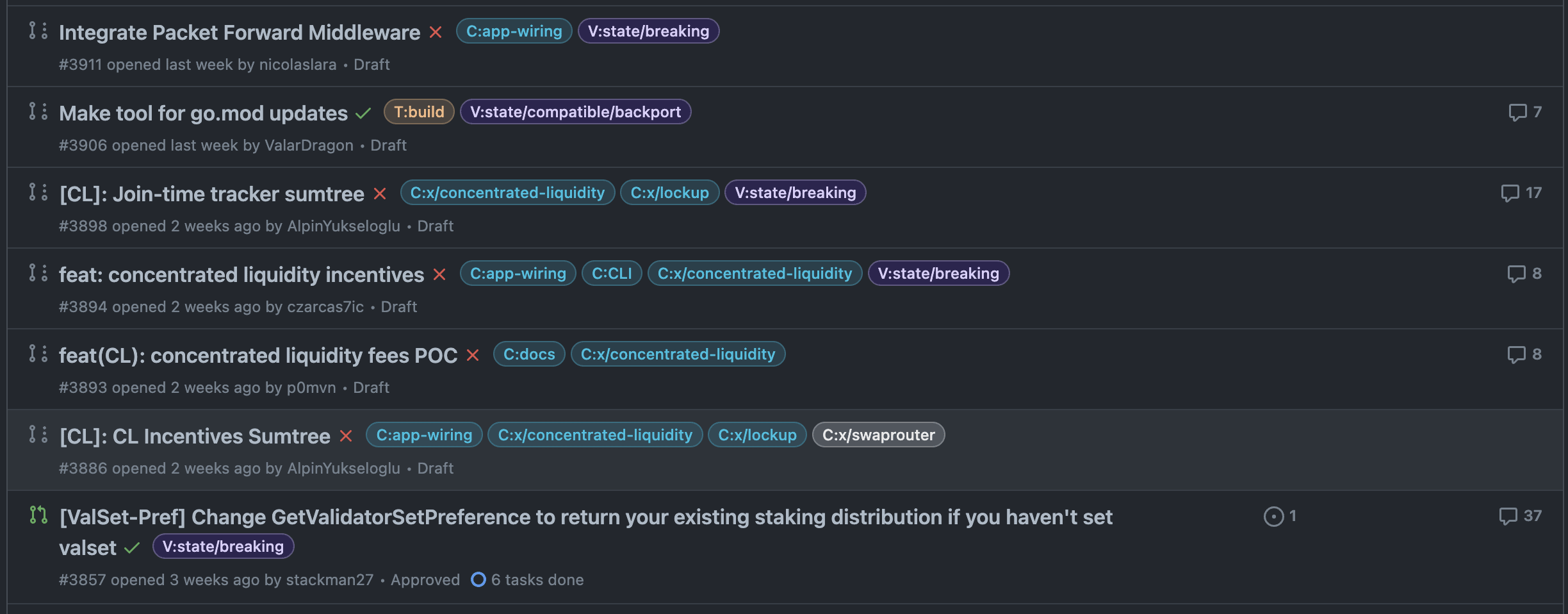The height and width of the screenshot is (614, 1568).
Task: Click the failing check icon for PR #3911
Action: click(x=436, y=32)
